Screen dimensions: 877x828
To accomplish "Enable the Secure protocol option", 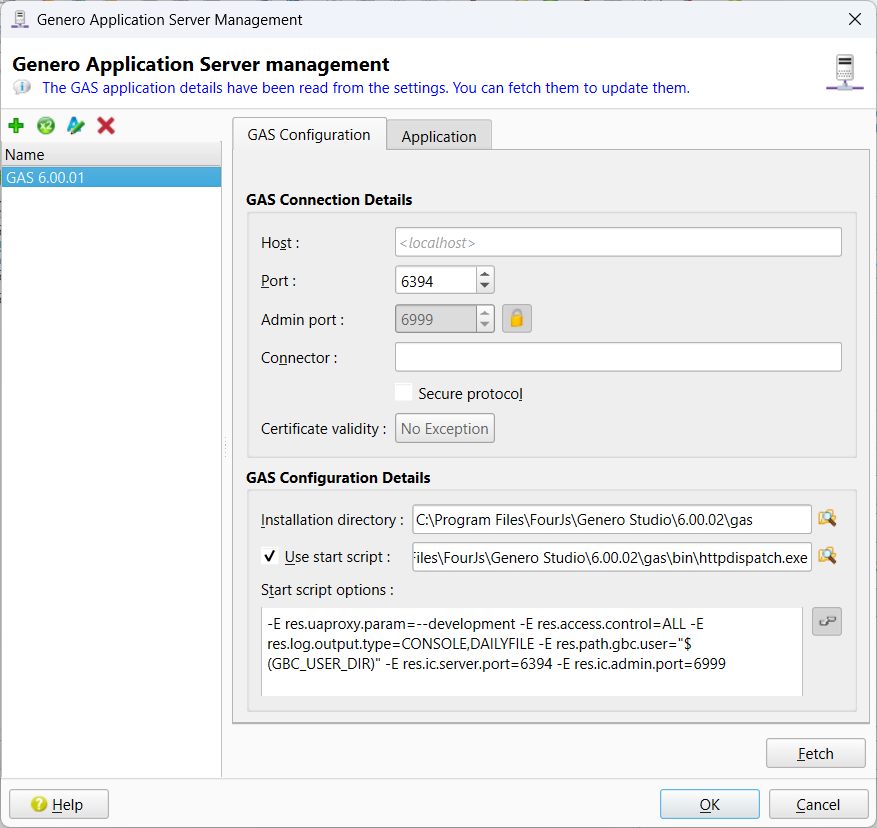I will click(x=403, y=392).
